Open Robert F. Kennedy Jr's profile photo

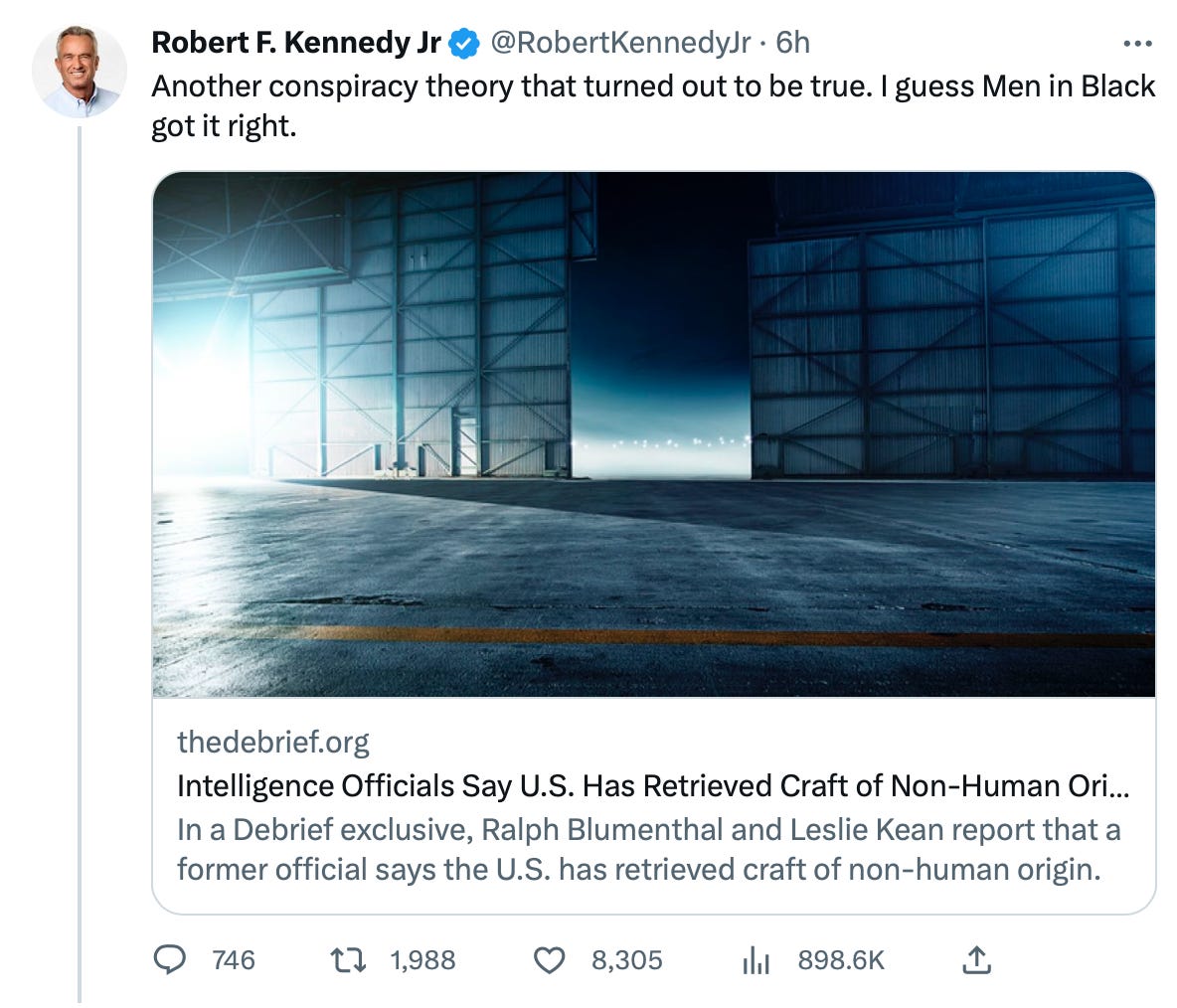point(80,72)
